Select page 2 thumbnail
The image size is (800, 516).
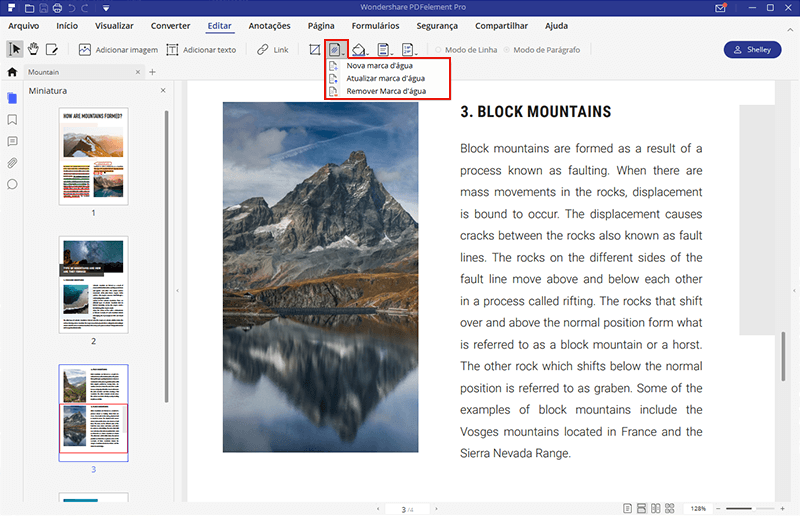[93, 284]
